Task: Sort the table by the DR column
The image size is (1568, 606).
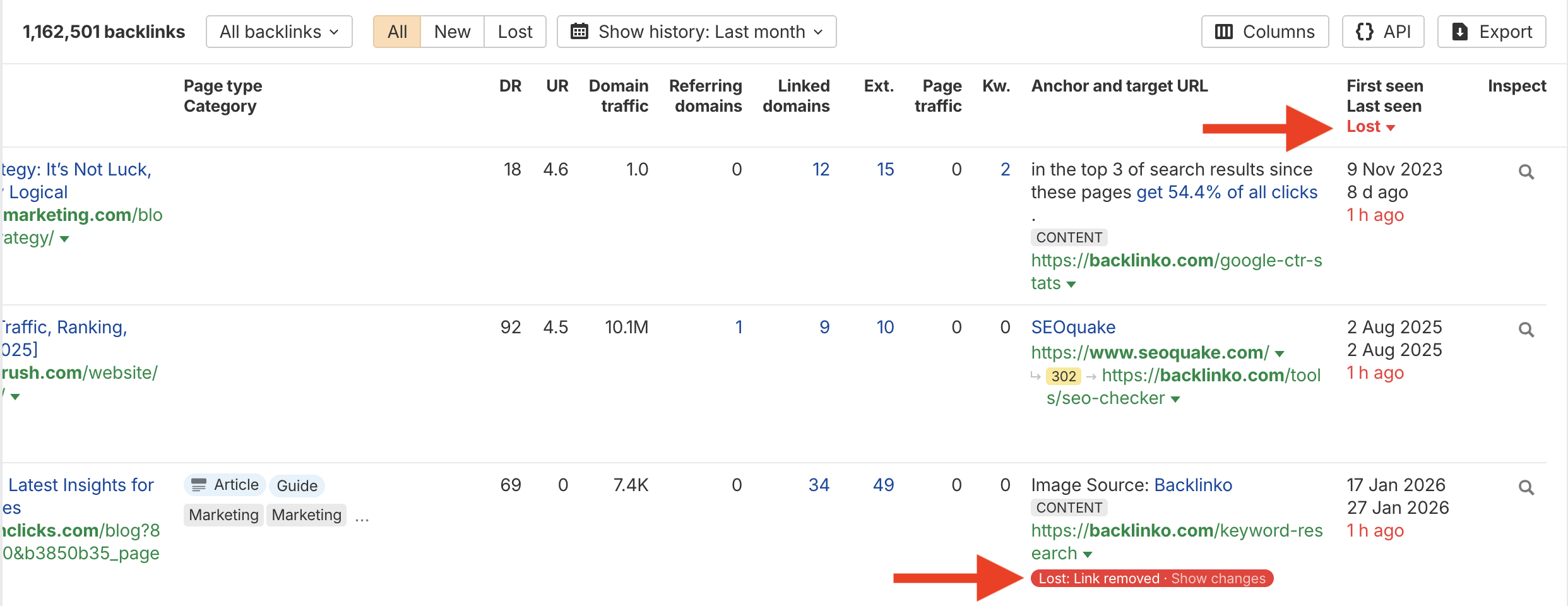Action: pos(510,86)
